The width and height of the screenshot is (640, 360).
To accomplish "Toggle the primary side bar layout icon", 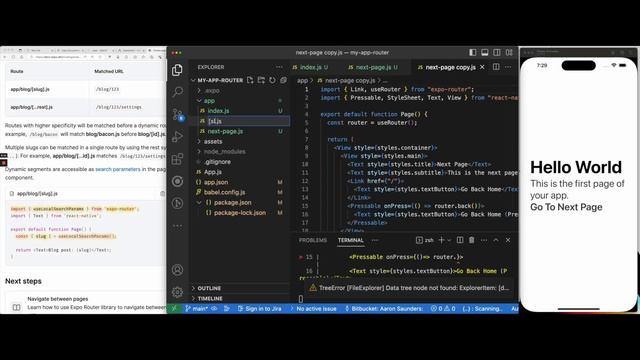I will pyautogui.click(x=473, y=52).
